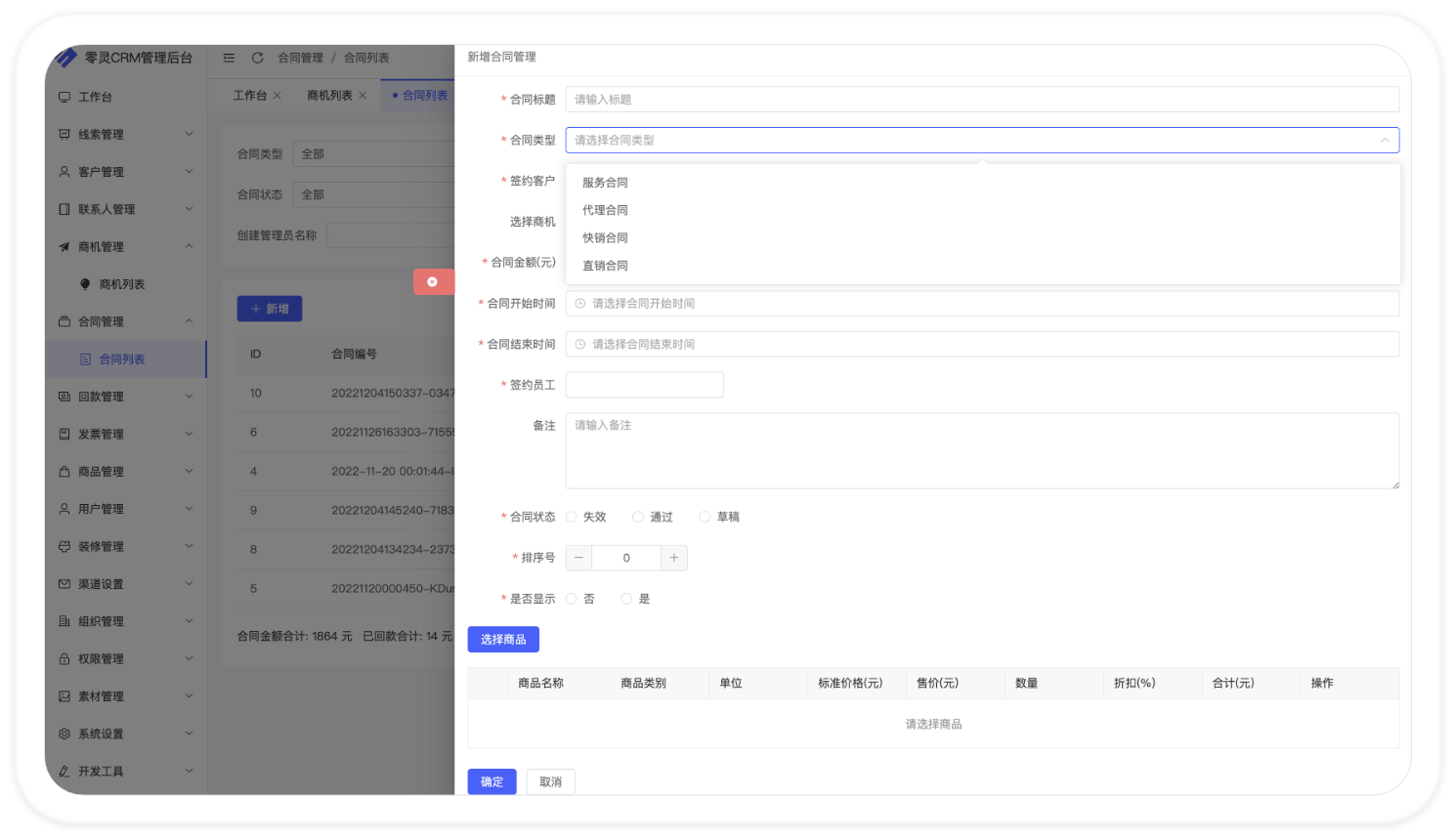The height and width of the screenshot is (840, 1456).
Task: Click the 系统设置 gear icon
Action: tap(64, 734)
